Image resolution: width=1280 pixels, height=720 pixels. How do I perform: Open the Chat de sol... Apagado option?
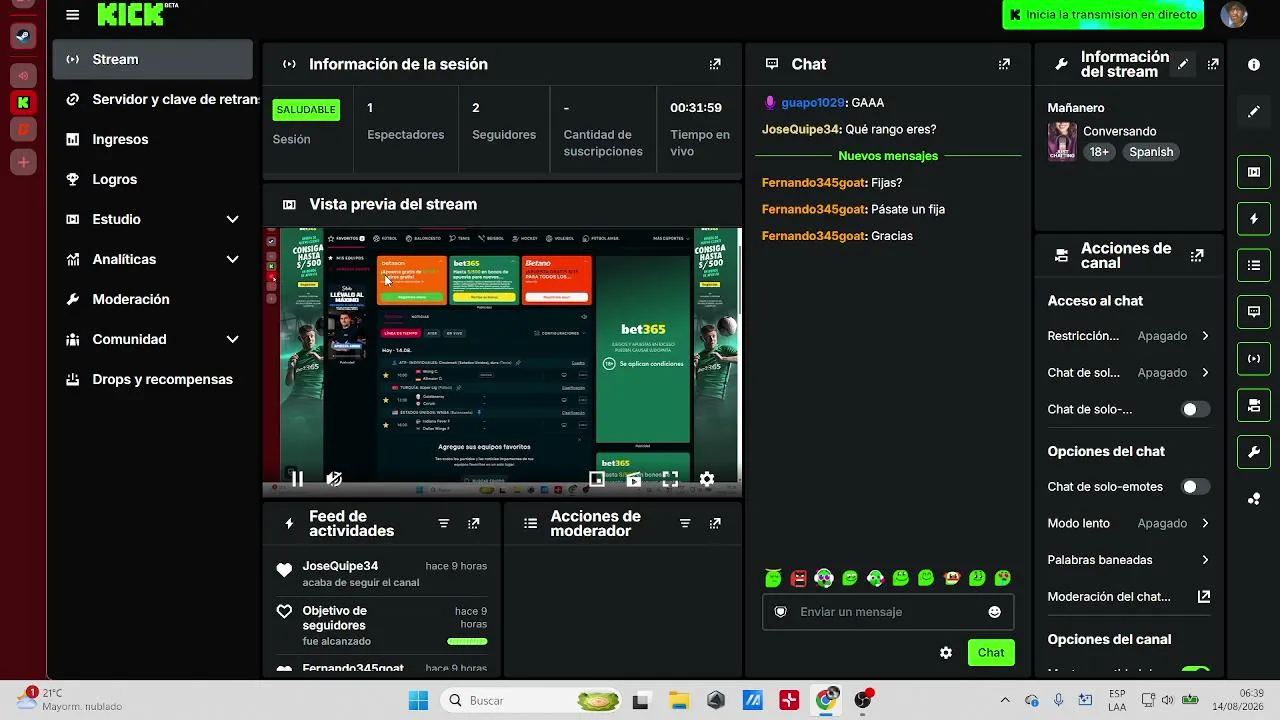(x=1128, y=372)
